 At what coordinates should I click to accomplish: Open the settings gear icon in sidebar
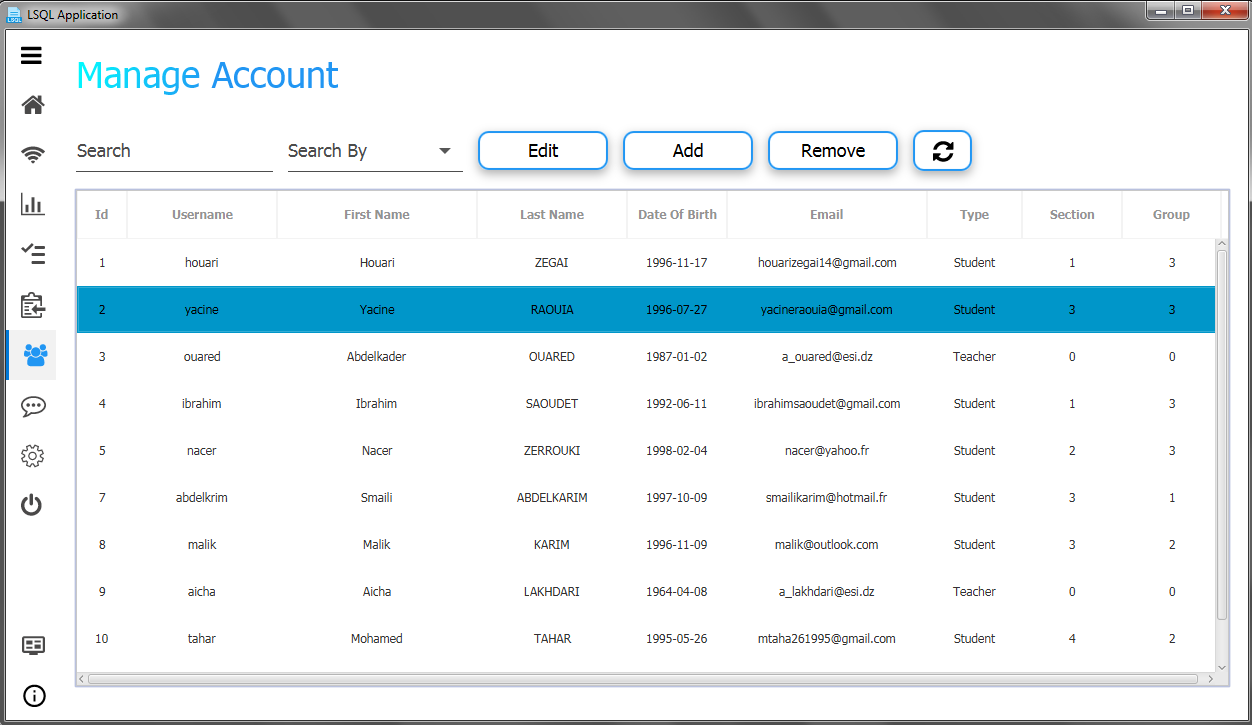pyautogui.click(x=32, y=456)
